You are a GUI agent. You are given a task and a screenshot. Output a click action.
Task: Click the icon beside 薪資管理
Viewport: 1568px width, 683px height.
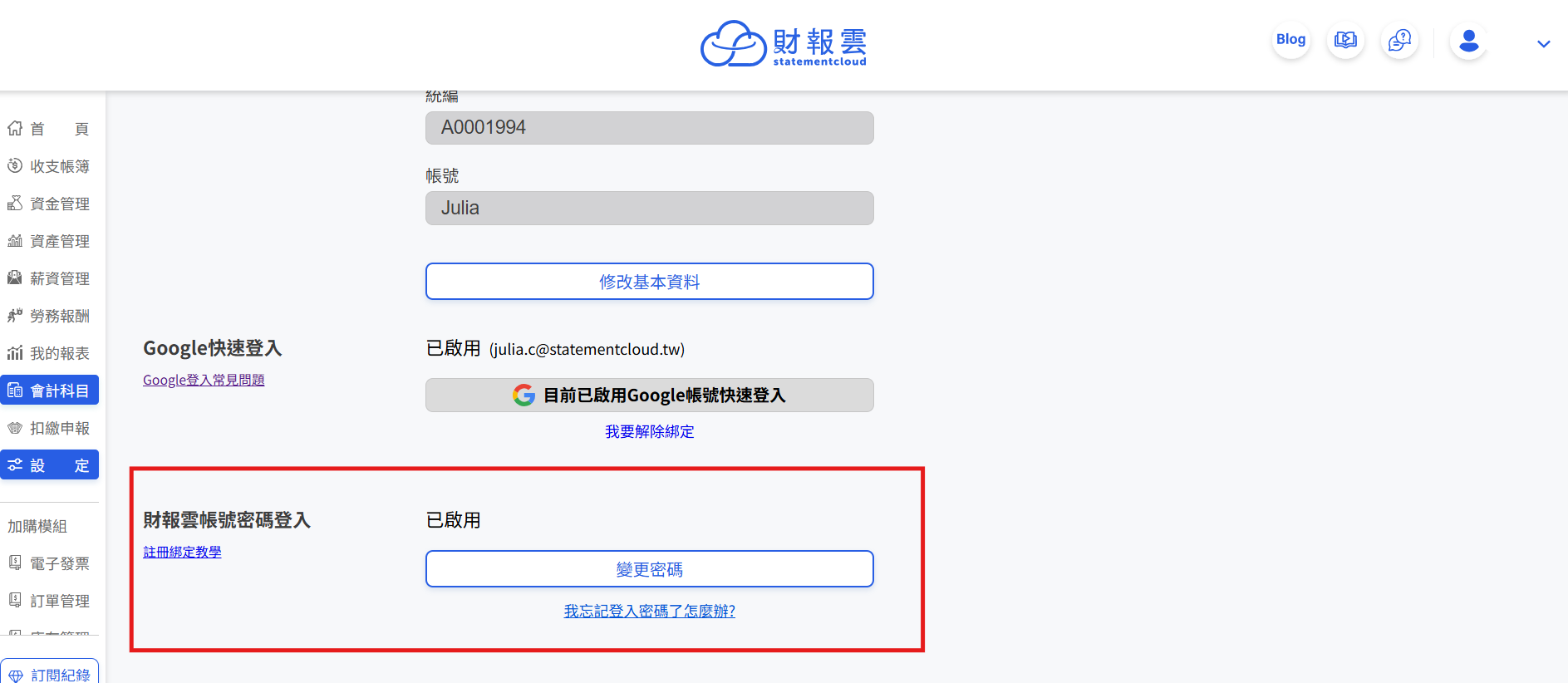pyautogui.click(x=15, y=278)
